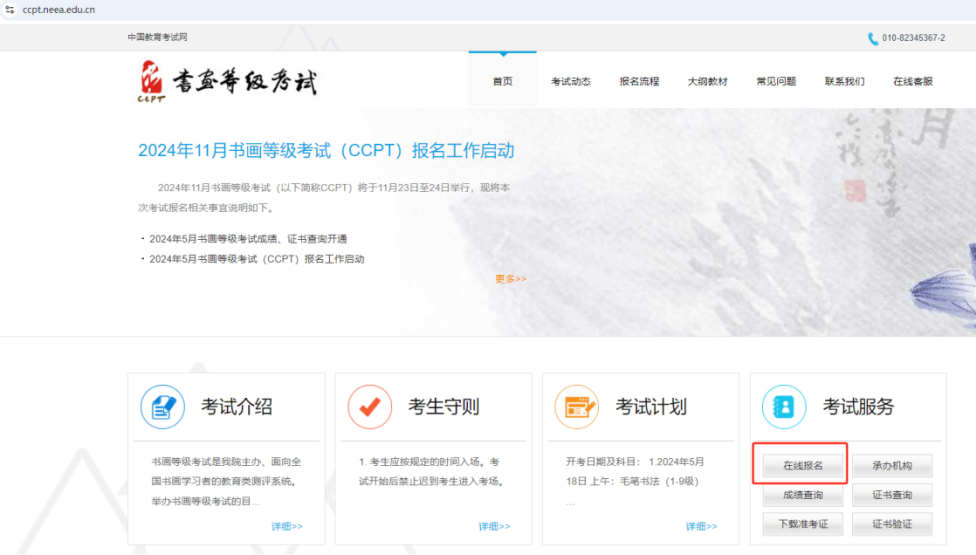Select 大纲教材 in the top menu

pos(707,81)
